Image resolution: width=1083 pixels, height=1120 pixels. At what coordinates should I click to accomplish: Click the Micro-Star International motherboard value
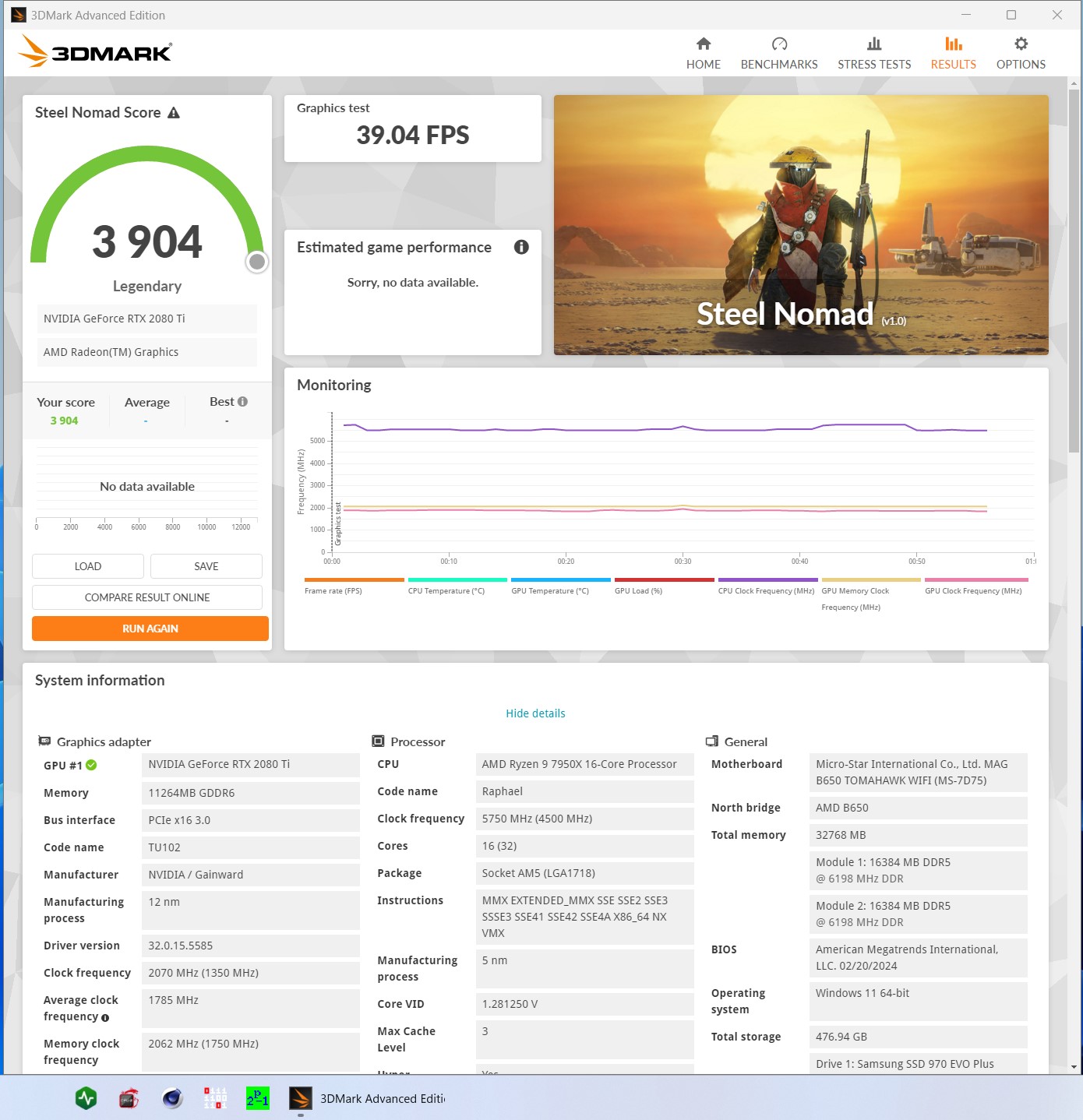coord(919,773)
